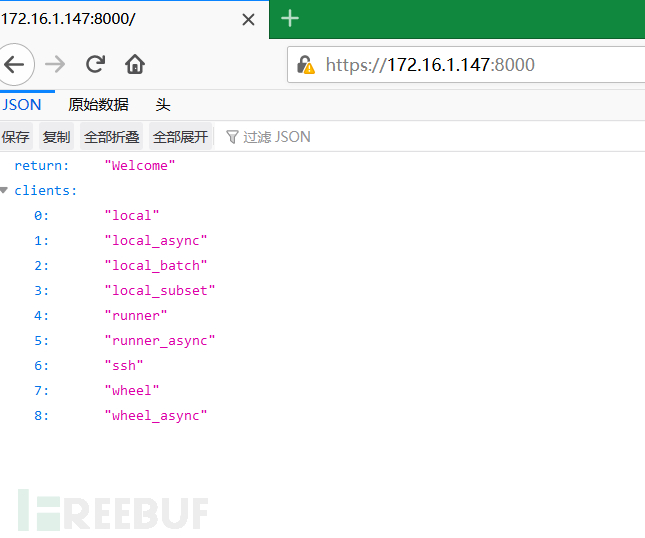Select the "local_async" value

(x=155, y=241)
